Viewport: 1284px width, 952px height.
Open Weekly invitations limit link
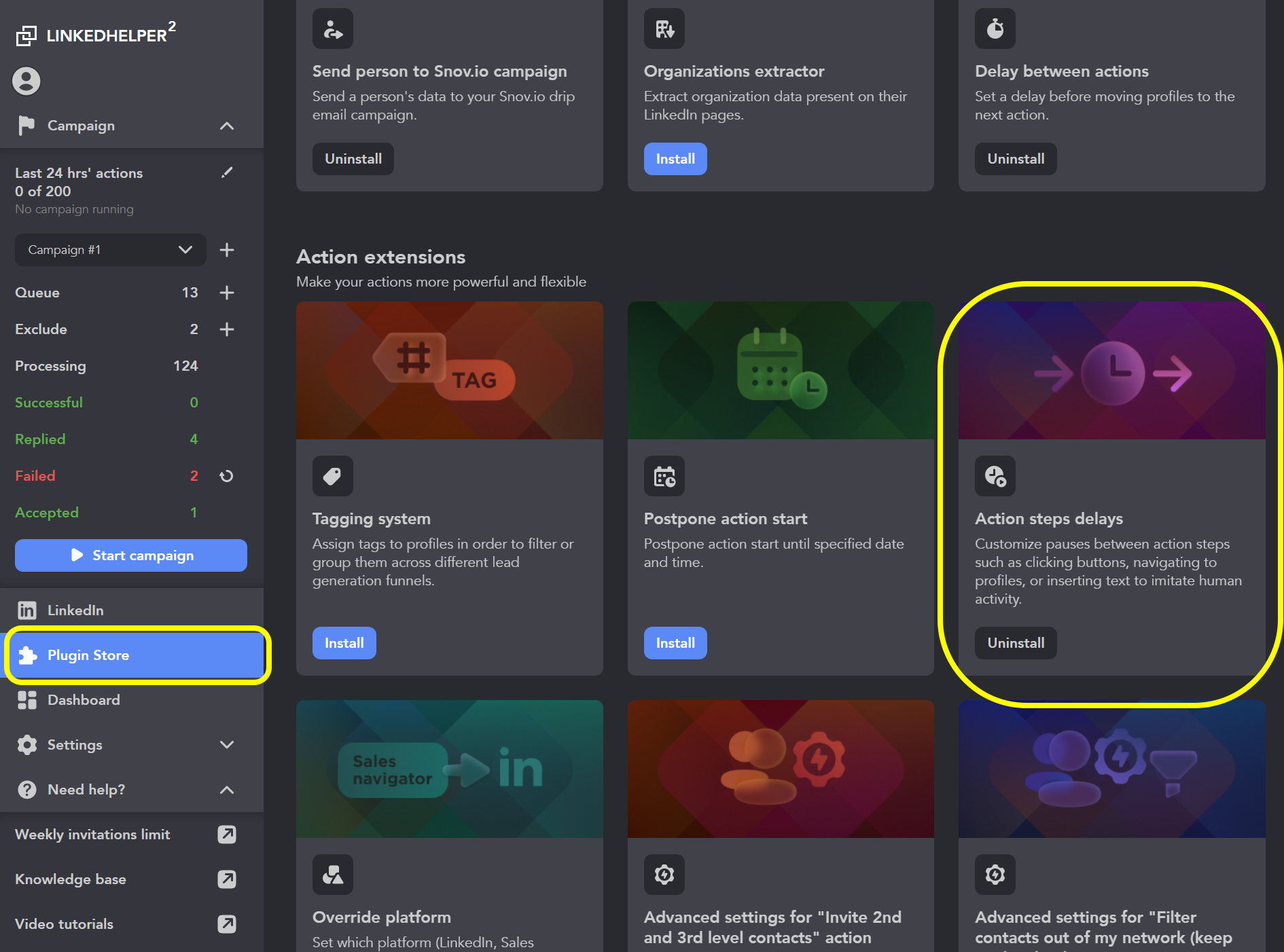pyautogui.click(x=92, y=835)
